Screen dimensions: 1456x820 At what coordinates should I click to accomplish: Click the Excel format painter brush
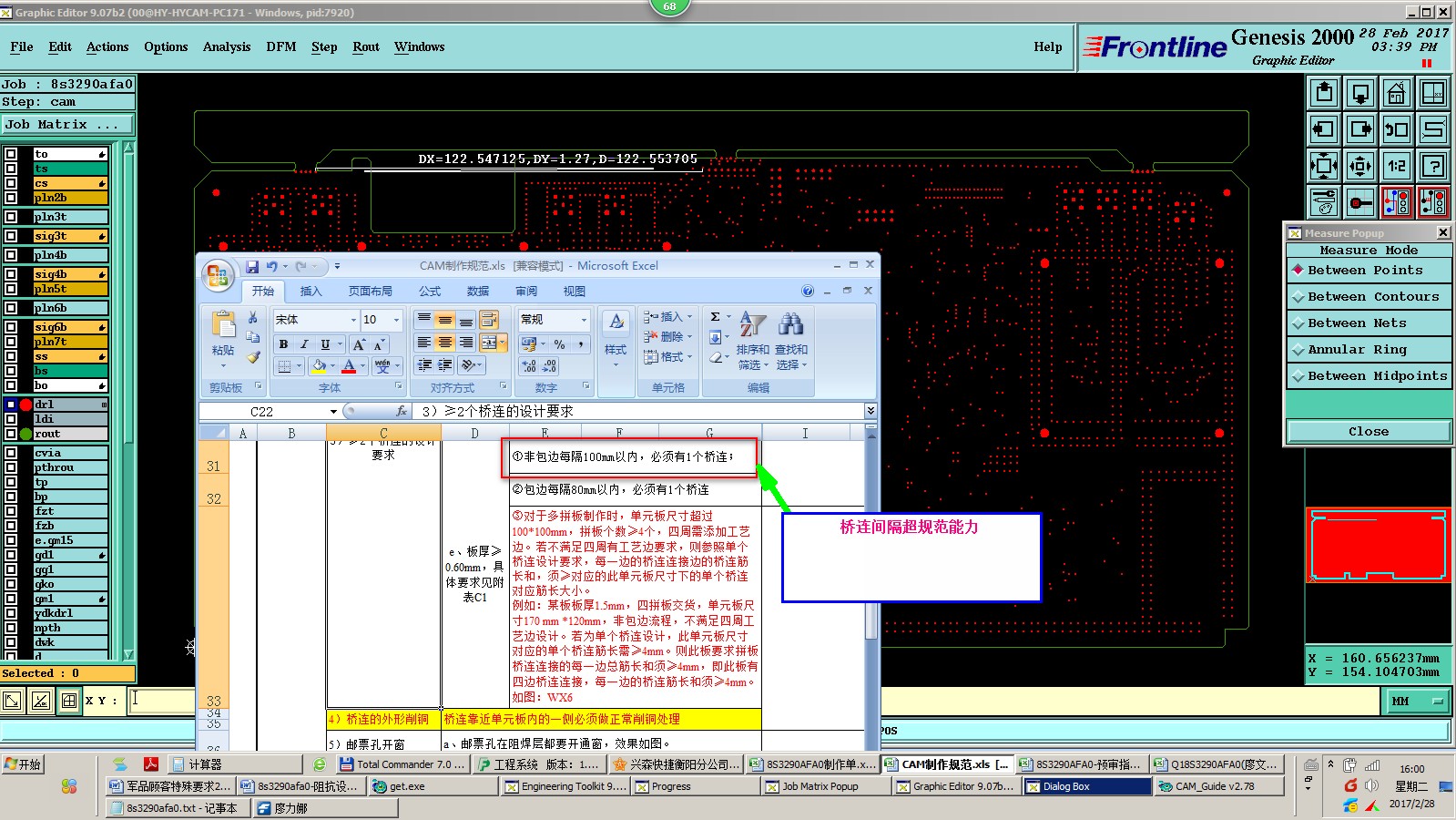(253, 357)
